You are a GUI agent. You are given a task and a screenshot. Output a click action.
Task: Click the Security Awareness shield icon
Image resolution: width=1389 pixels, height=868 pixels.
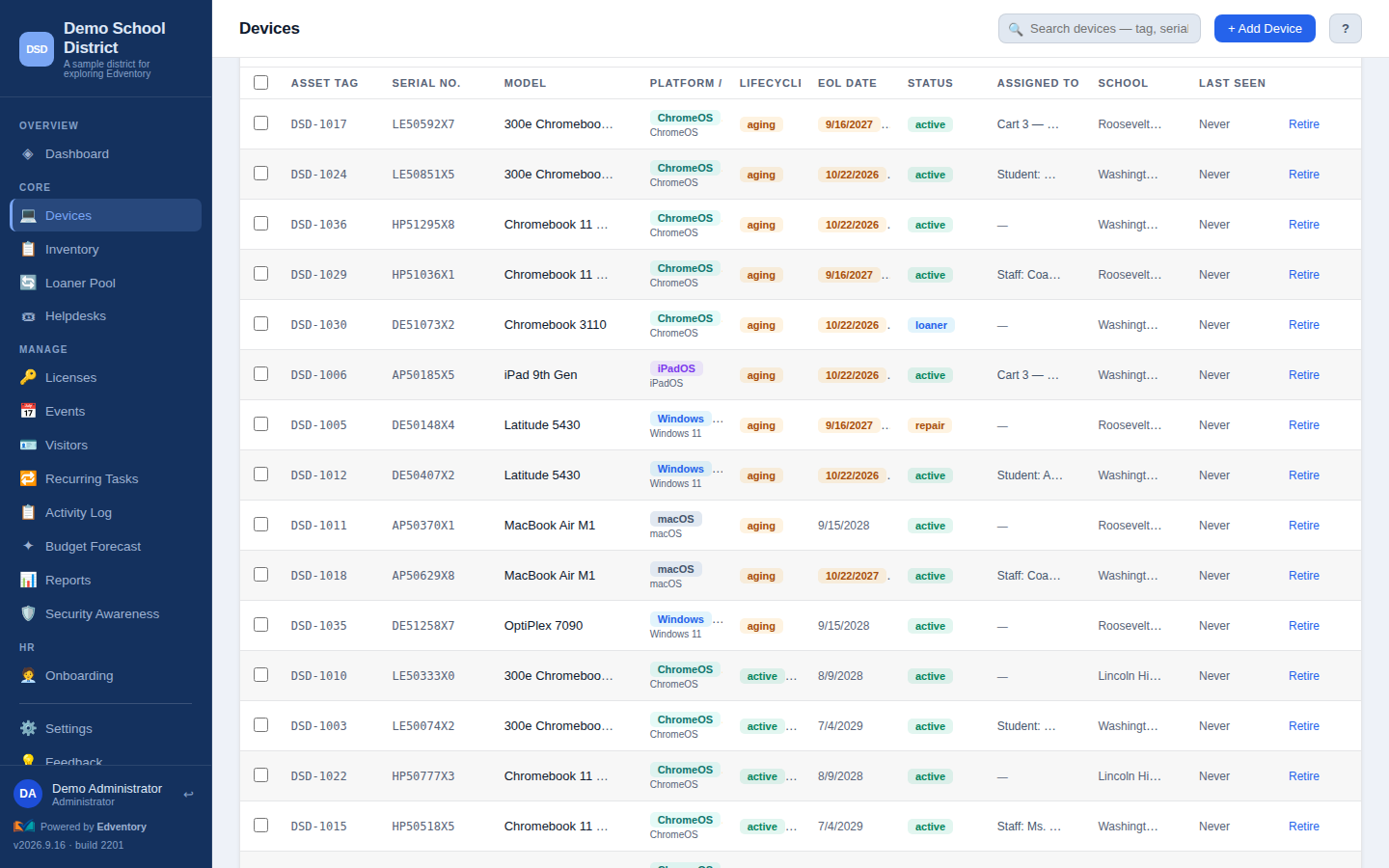coord(28,614)
